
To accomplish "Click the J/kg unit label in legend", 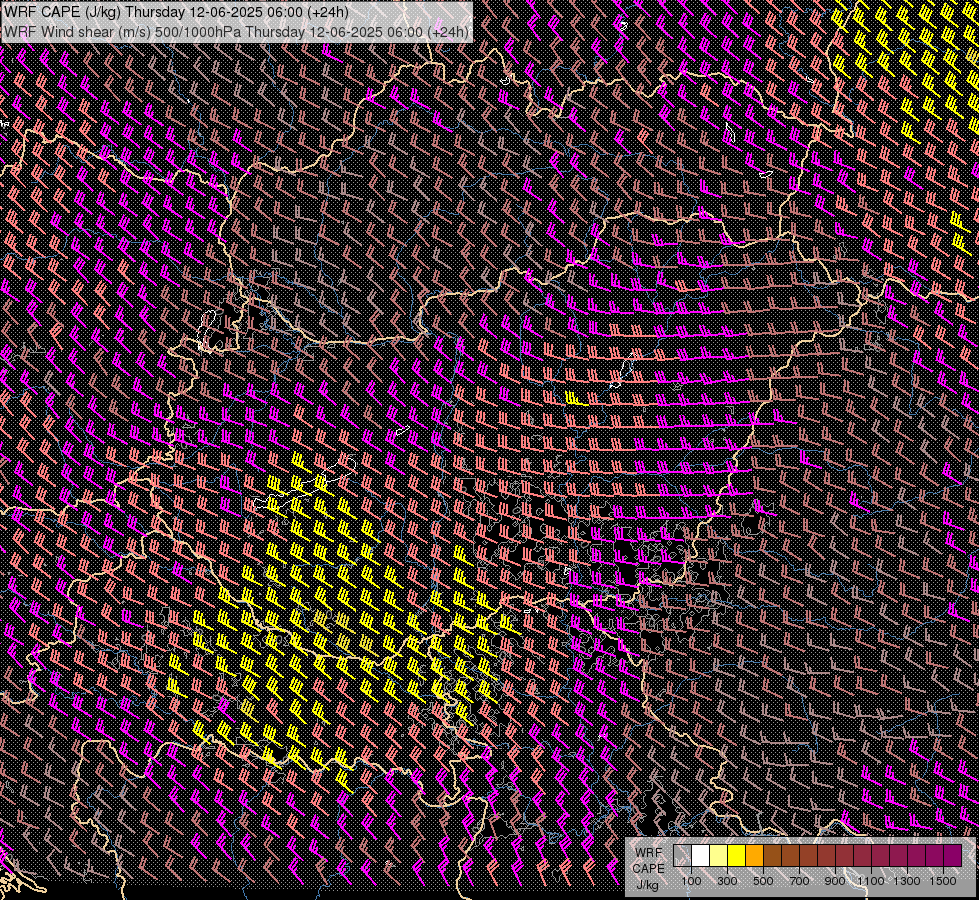I will 647,885.
